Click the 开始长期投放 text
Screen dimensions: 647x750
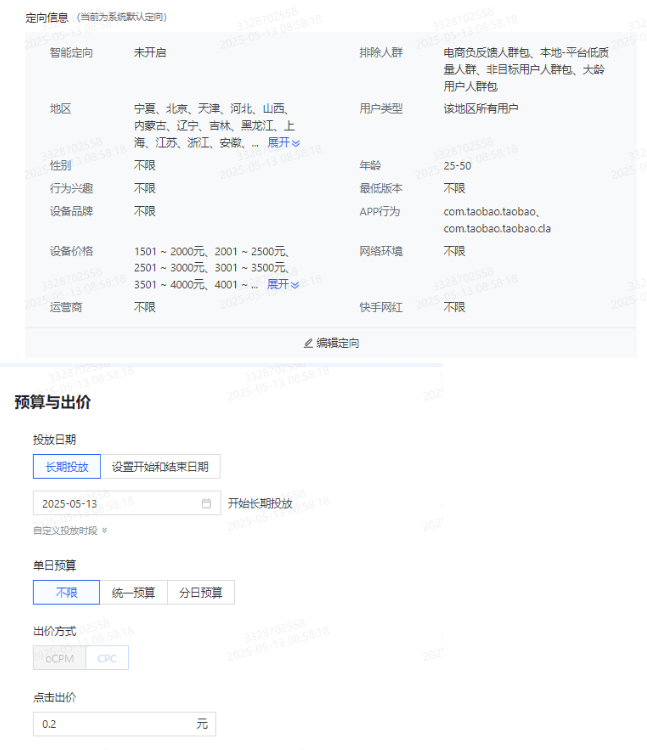pyautogui.click(x=260, y=503)
